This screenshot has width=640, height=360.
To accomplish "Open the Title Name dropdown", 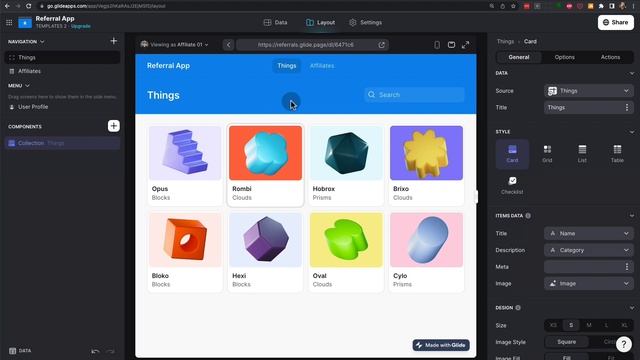I will pos(589,233).
